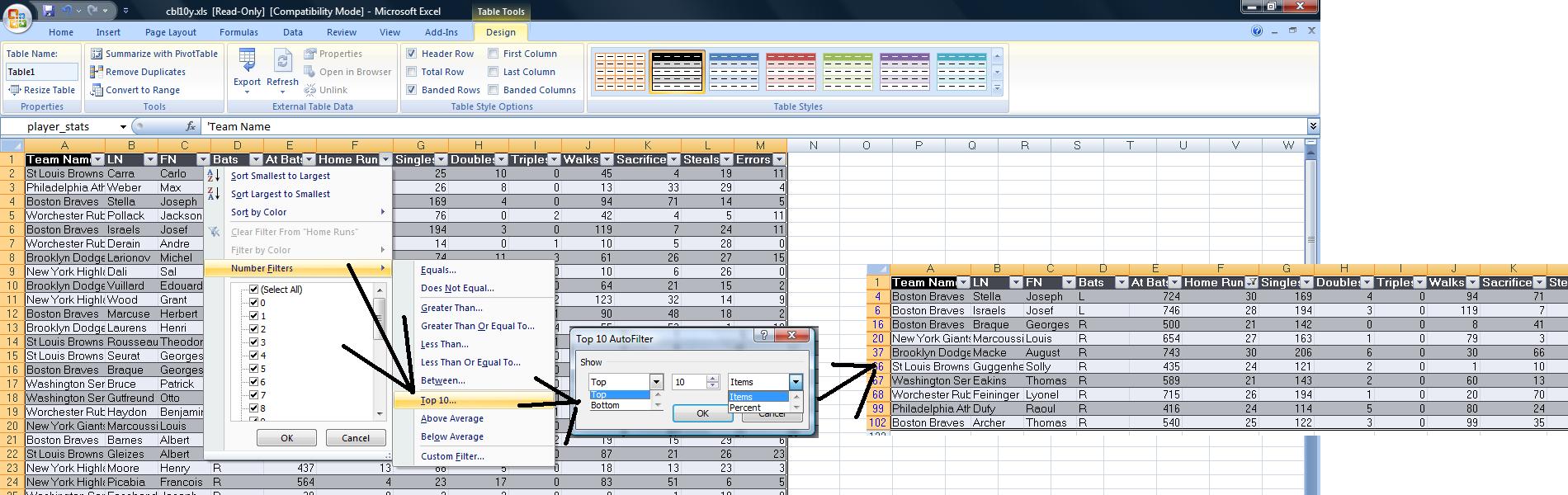Switch to the Page Layout tab
Screen dimensions: 1568x495
pos(171,32)
